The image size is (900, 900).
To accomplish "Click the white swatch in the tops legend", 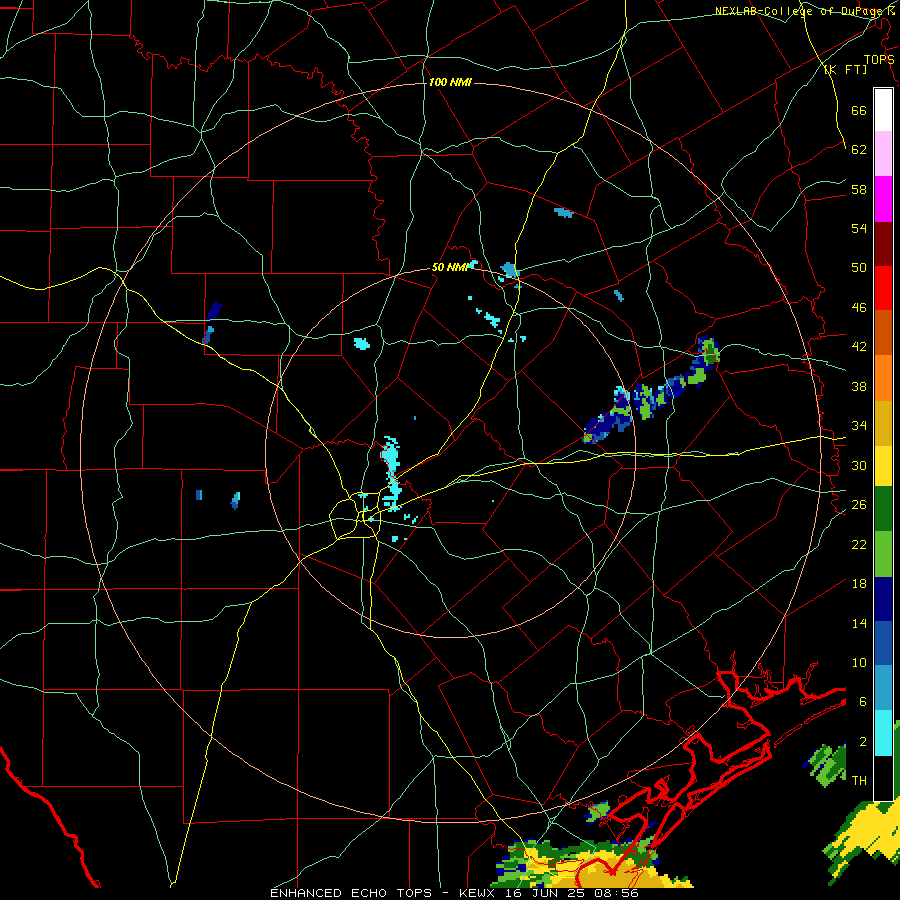I will click(x=883, y=110).
